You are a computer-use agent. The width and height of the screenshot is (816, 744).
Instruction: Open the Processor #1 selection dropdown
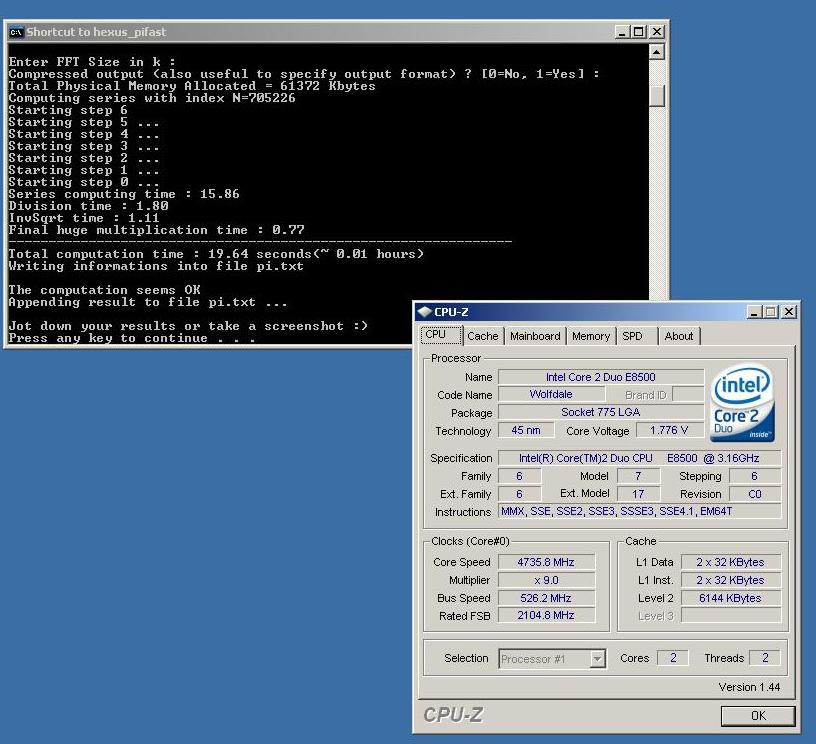(597, 659)
